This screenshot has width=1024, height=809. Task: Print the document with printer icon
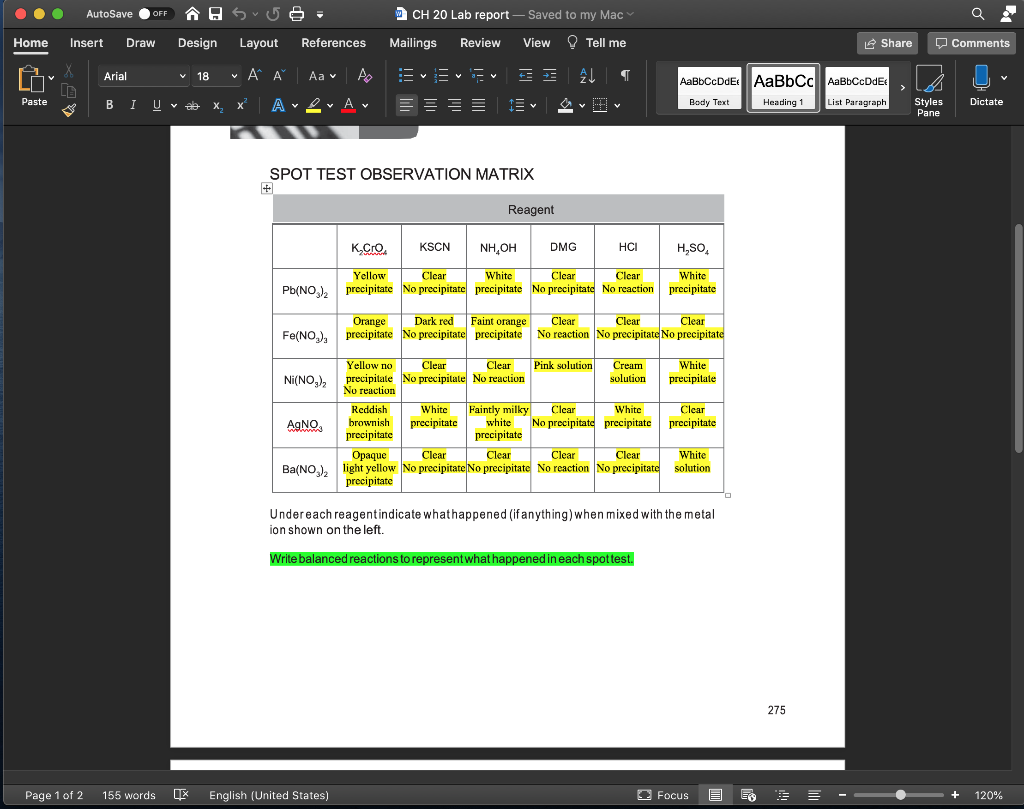pyautogui.click(x=296, y=14)
